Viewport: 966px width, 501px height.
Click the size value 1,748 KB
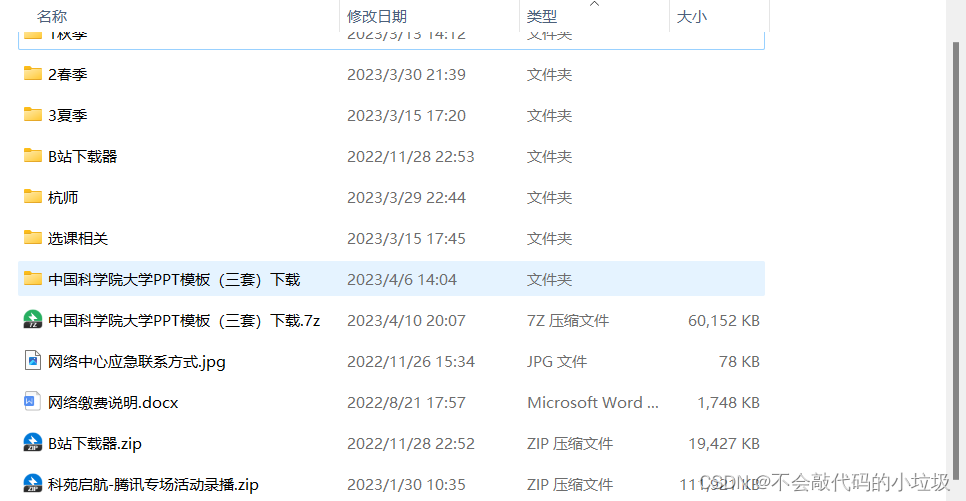coord(728,402)
